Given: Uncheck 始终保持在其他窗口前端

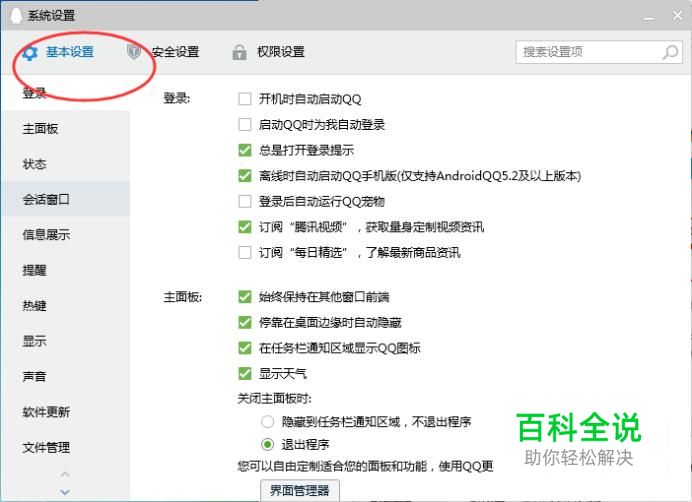Looking at the screenshot, I should point(244,297).
